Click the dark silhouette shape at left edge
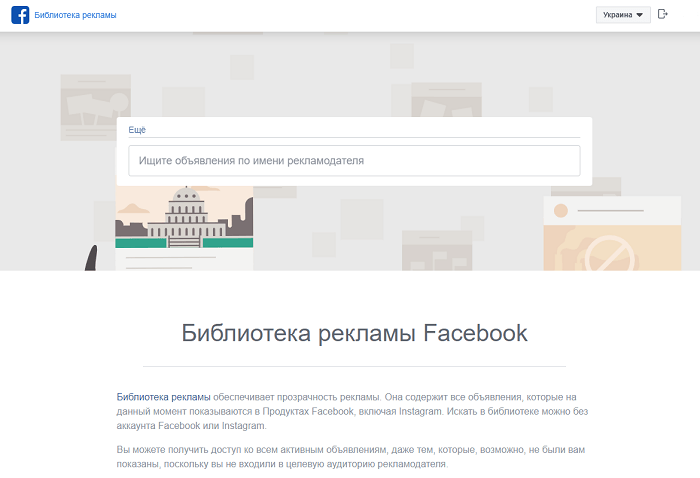Viewport: 700px width, 478px height. coord(91,258)
